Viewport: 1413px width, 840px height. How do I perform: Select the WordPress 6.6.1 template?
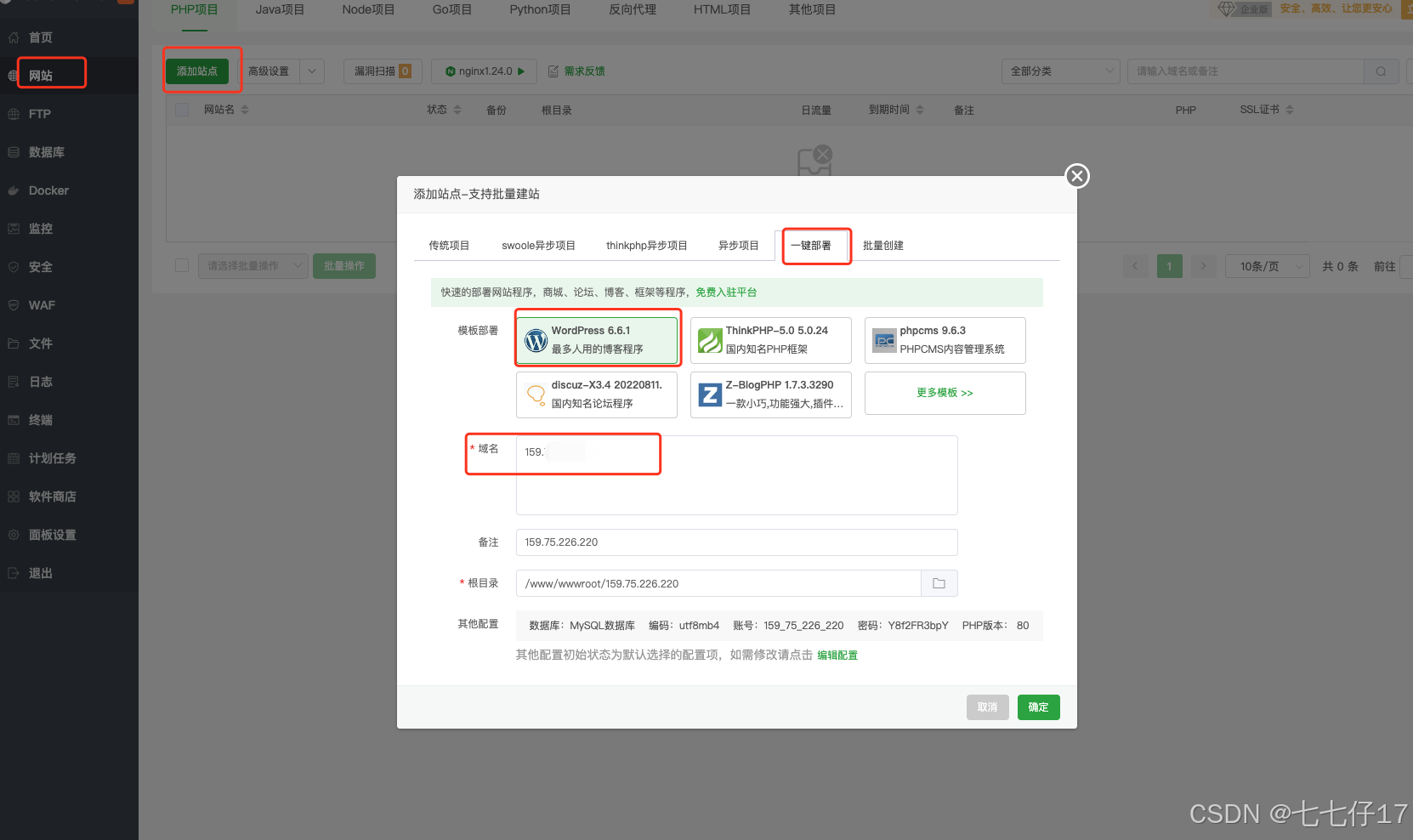click(597, 340)
